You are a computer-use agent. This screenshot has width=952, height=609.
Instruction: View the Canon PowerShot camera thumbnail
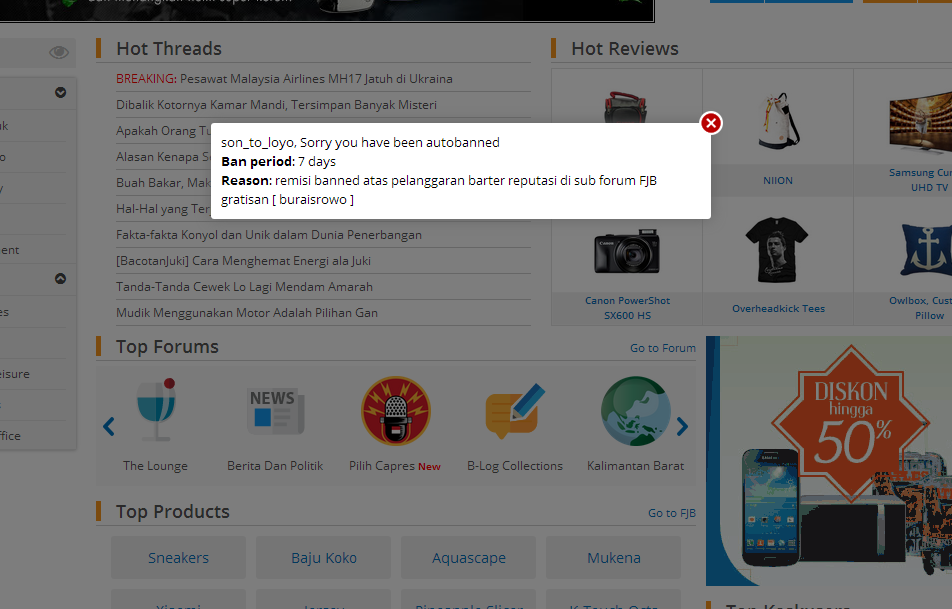tap(627, 251)
